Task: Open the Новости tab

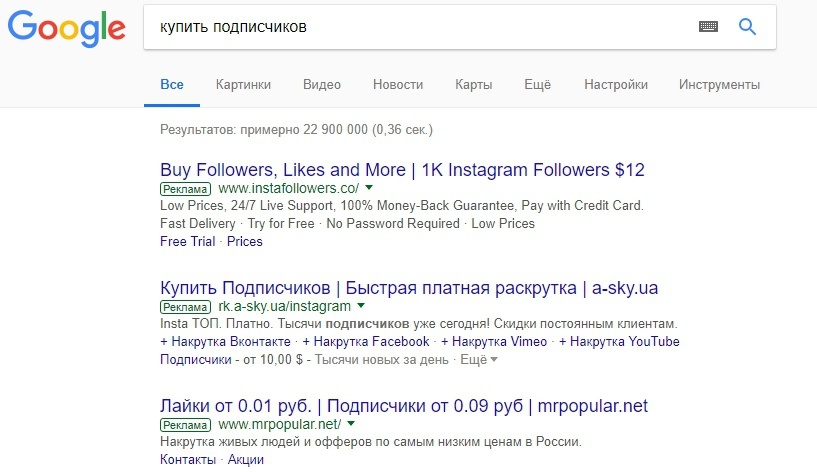Action: pyautogui.click(x=398, y=84)
